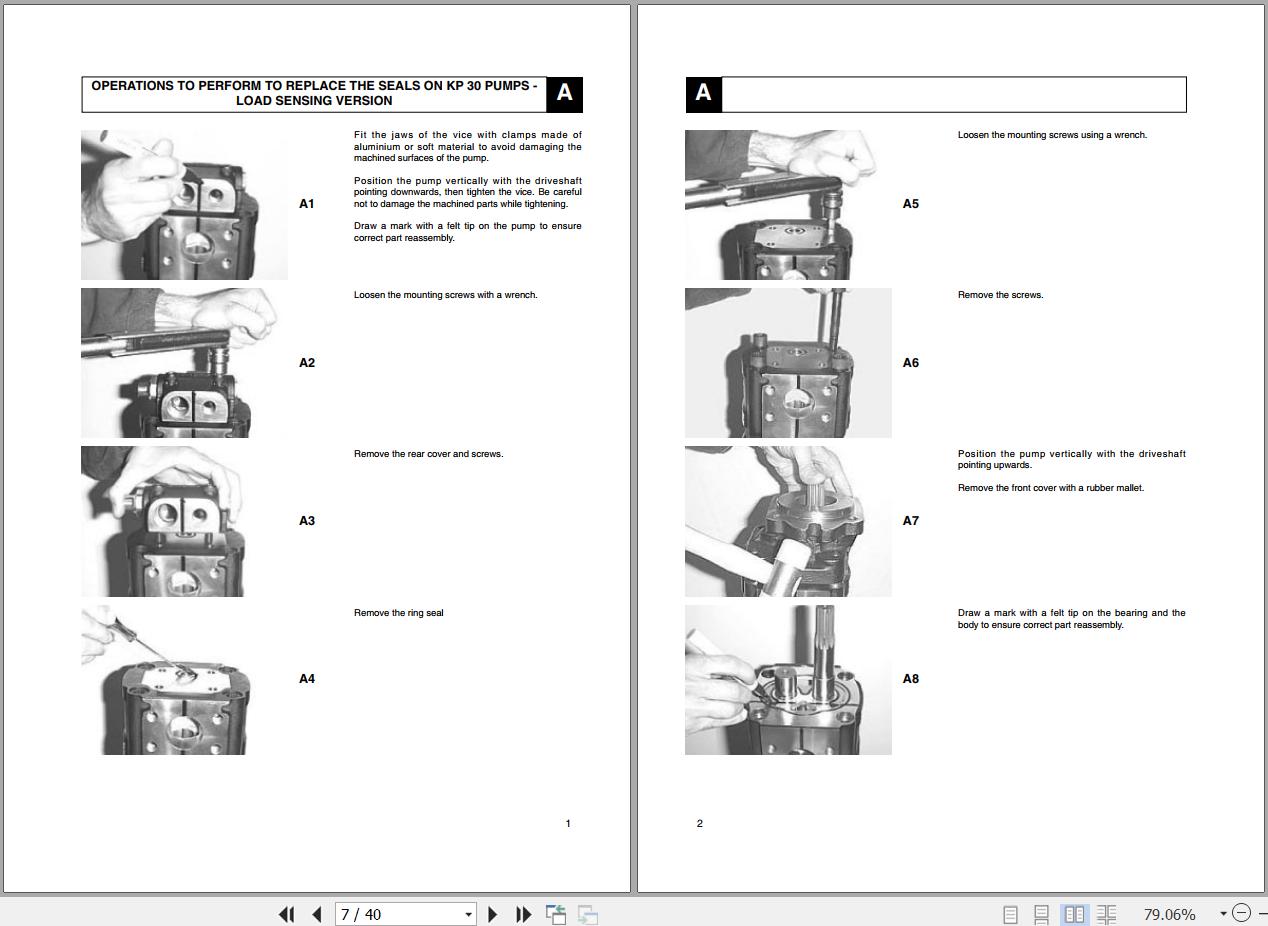Click the zoom out minus button
The height and width of the screenshot is (926, 1268).
click(x=1241, y=913)
